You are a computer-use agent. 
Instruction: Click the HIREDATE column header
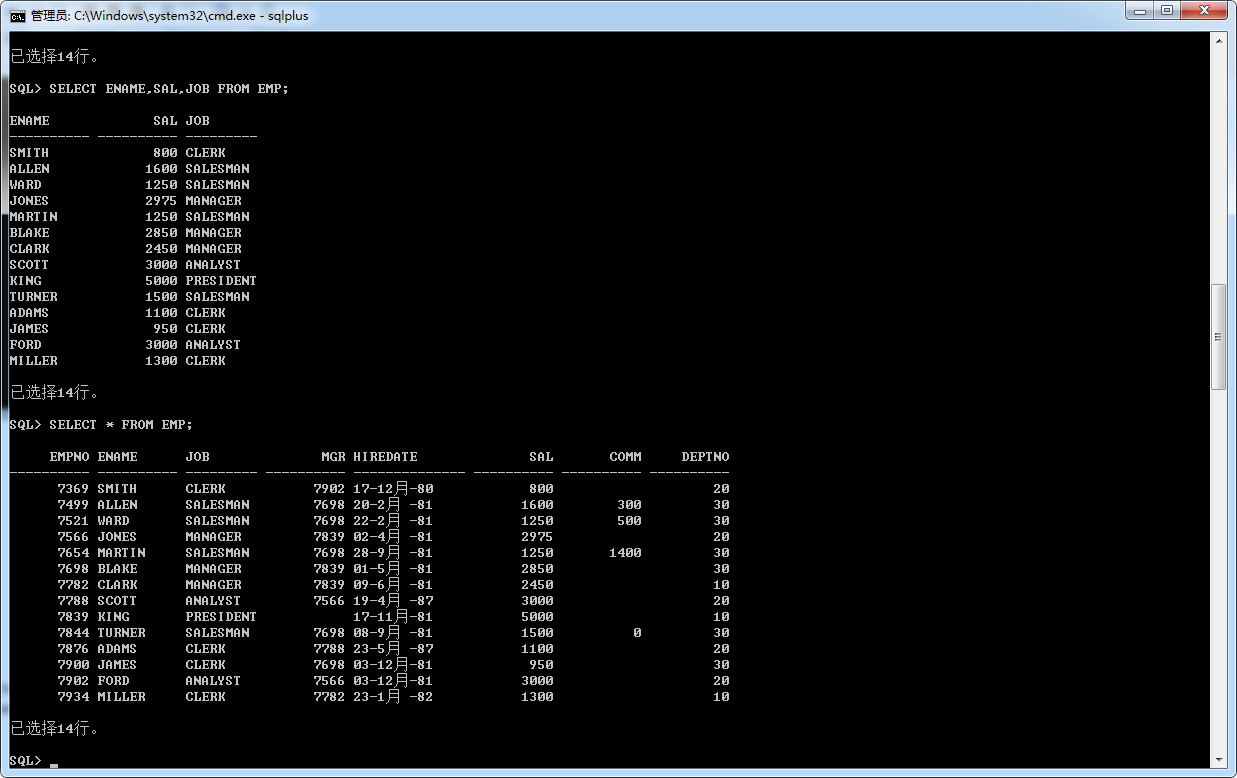[x=385, y=457]
